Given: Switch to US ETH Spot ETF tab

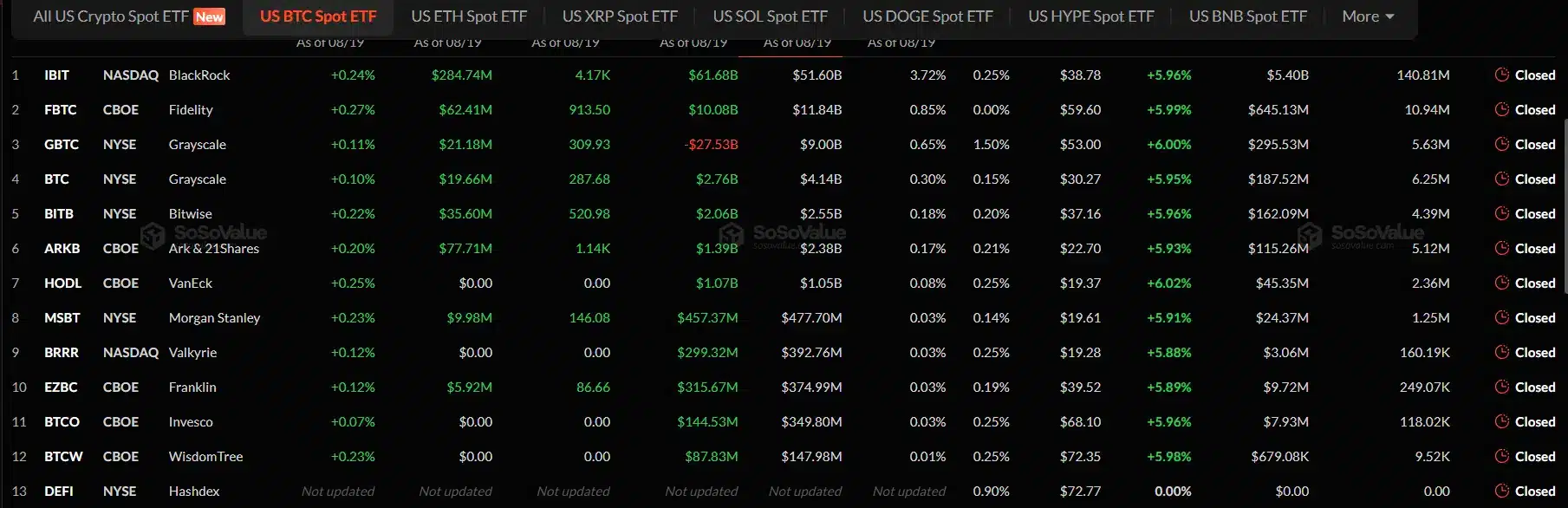Looking at the screenshot, I should point(469,16).
